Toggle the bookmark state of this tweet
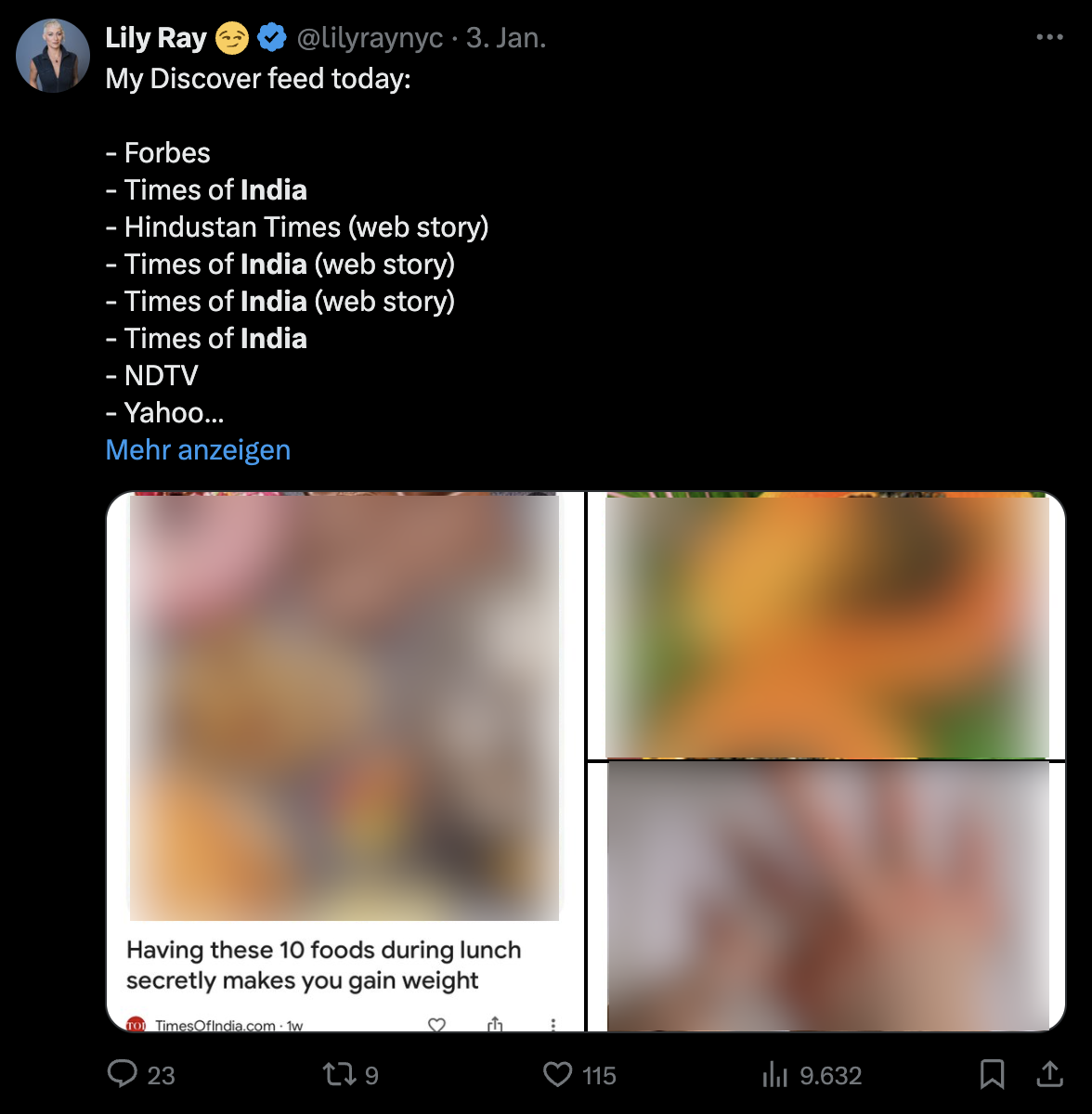1092x1114 pixels. (992, 1074)
